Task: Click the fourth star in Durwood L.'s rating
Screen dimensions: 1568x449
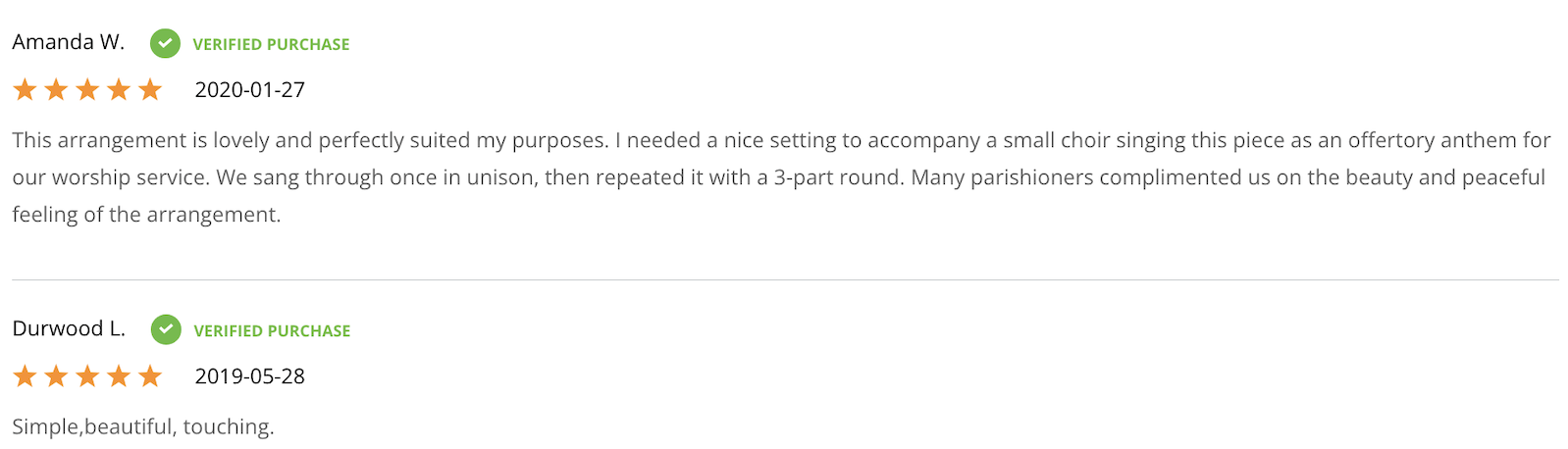Action: coord(119,376)
